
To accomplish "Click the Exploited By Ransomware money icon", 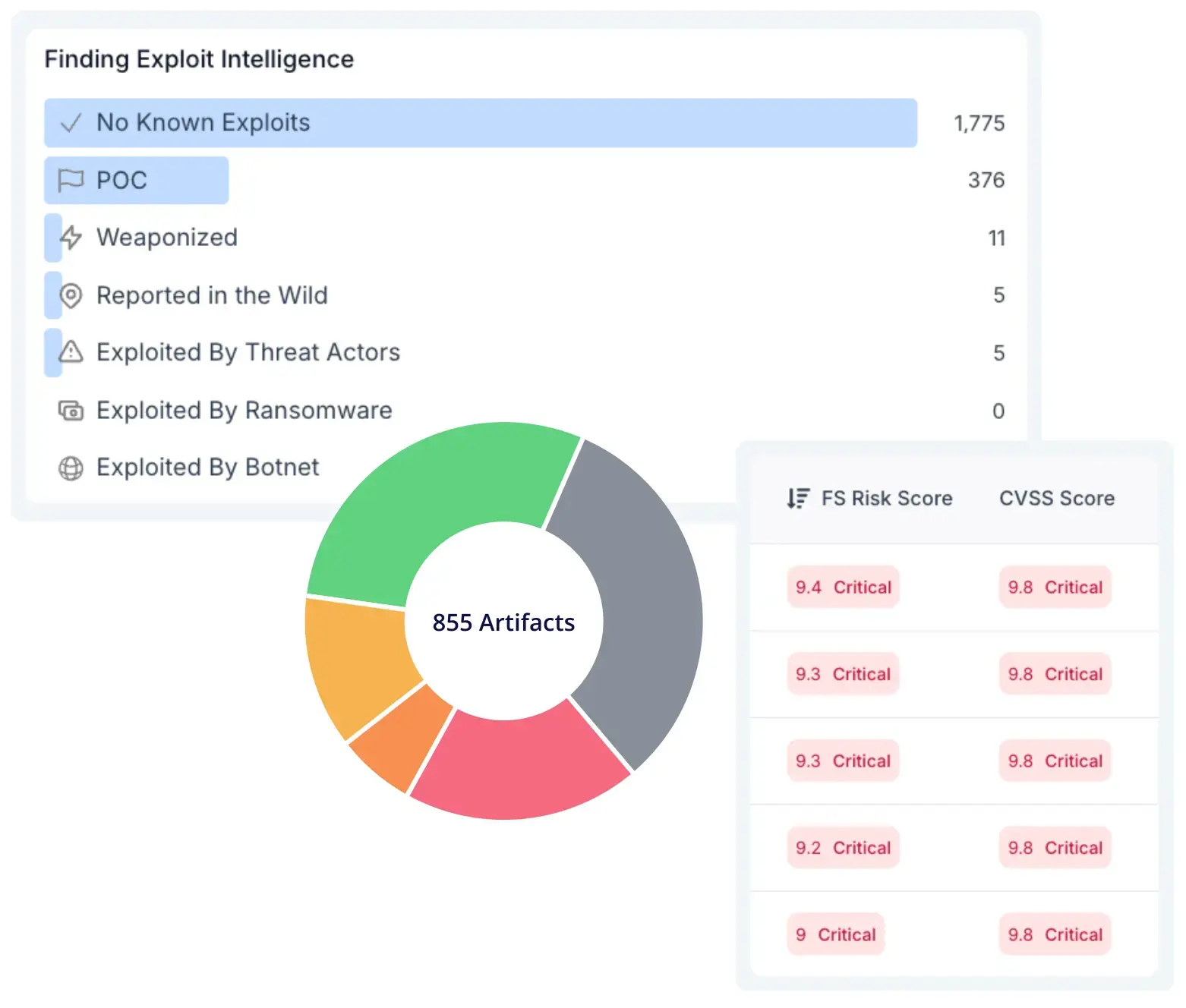I will point(71,411).
